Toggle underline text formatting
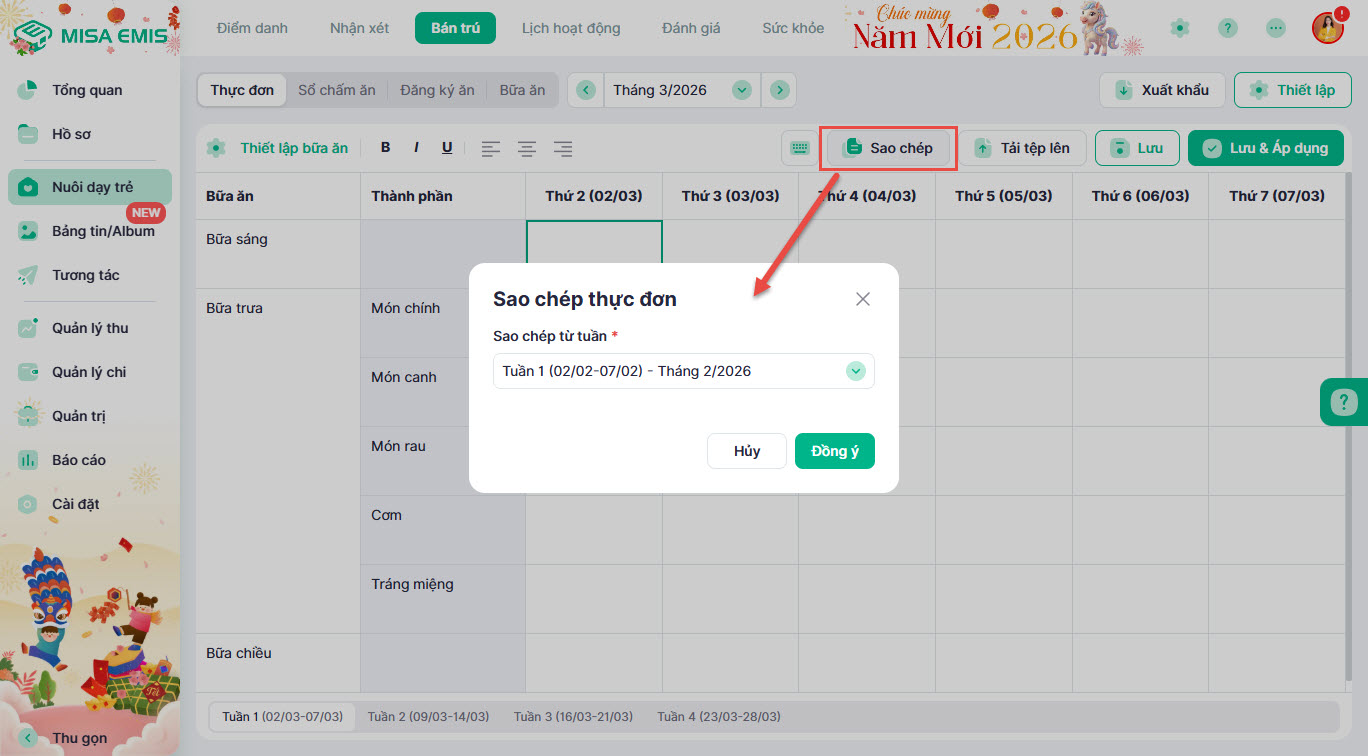The width and height of the screenshot is (1368, 756). [x=447, y=148]
